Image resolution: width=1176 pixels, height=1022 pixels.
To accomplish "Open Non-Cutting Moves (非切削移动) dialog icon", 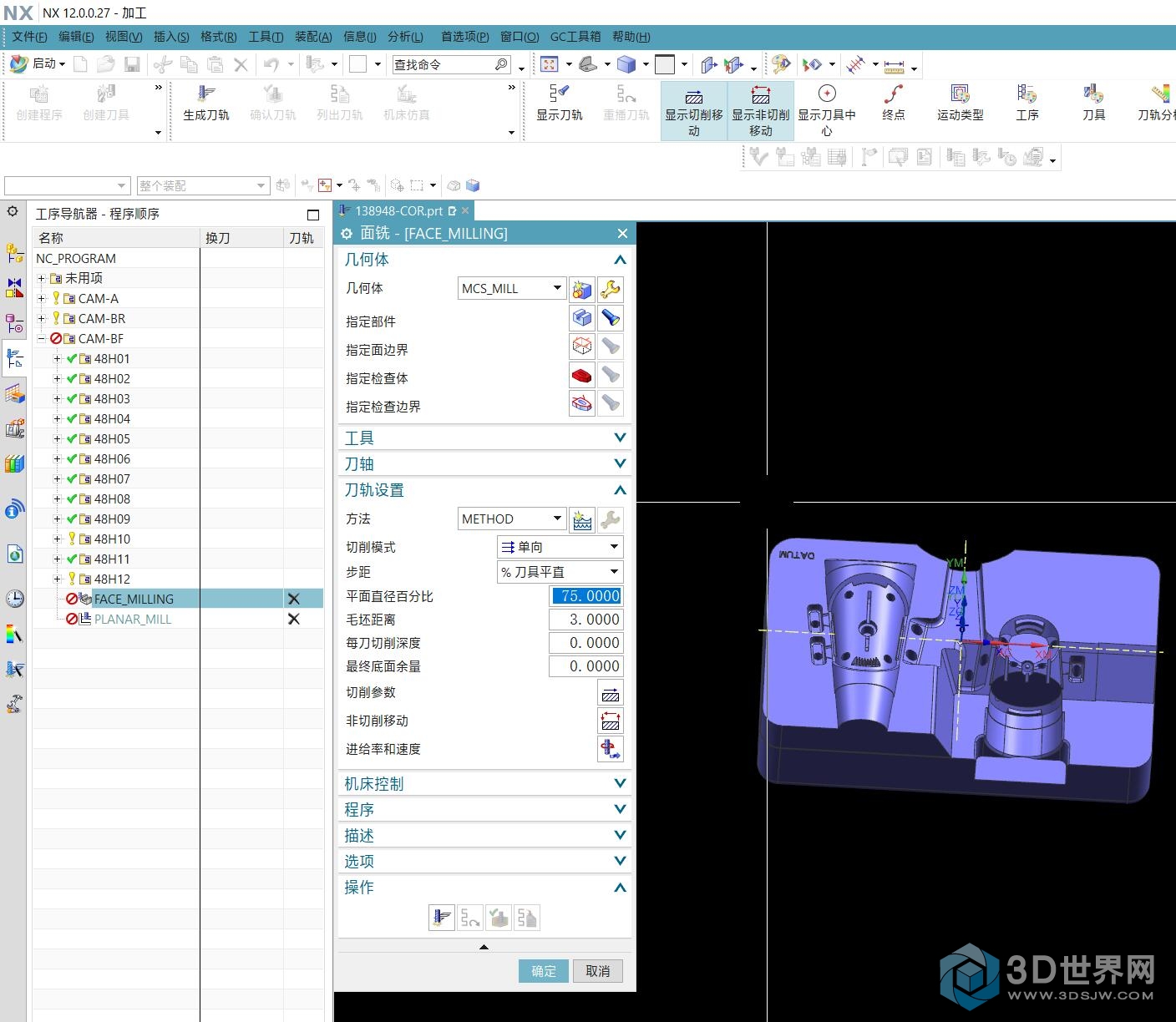I will tap(611, 721).
